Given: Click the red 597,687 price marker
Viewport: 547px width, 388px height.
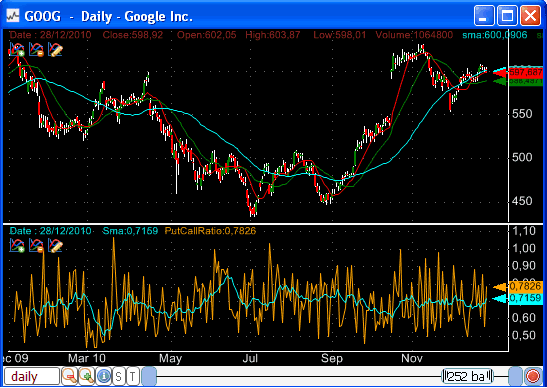Looking at the screenshot, I should [518, 73].
